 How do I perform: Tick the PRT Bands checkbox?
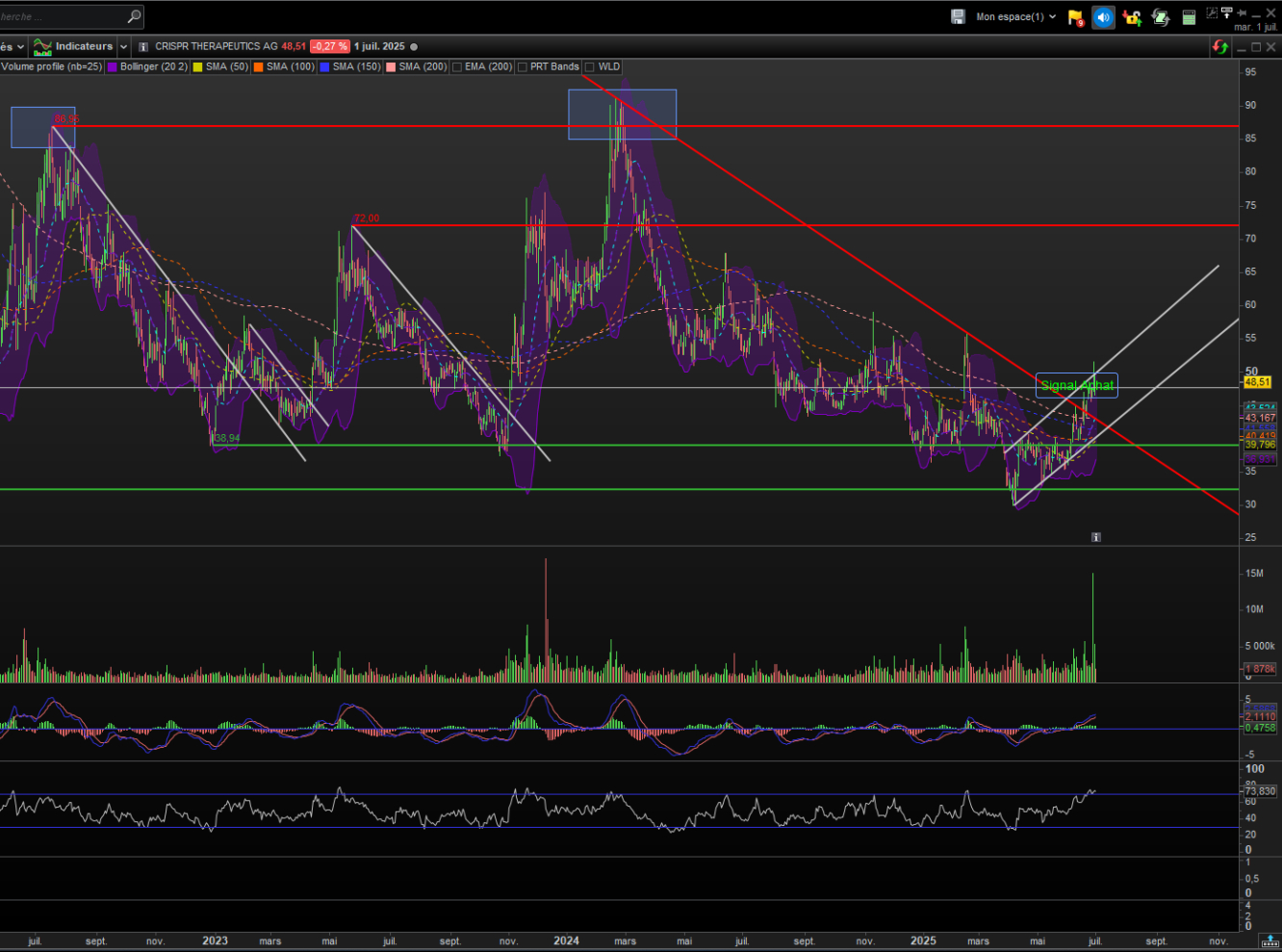click(x=523, y=67)
